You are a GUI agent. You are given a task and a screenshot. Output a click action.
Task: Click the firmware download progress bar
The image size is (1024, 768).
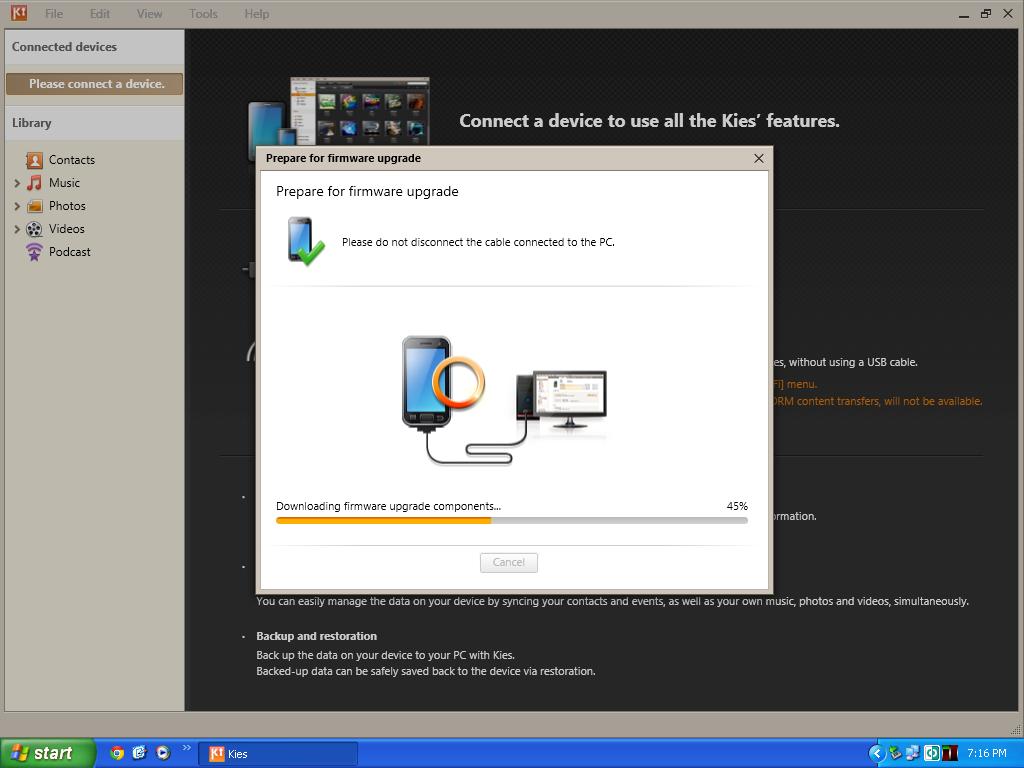tap(512, 520)
